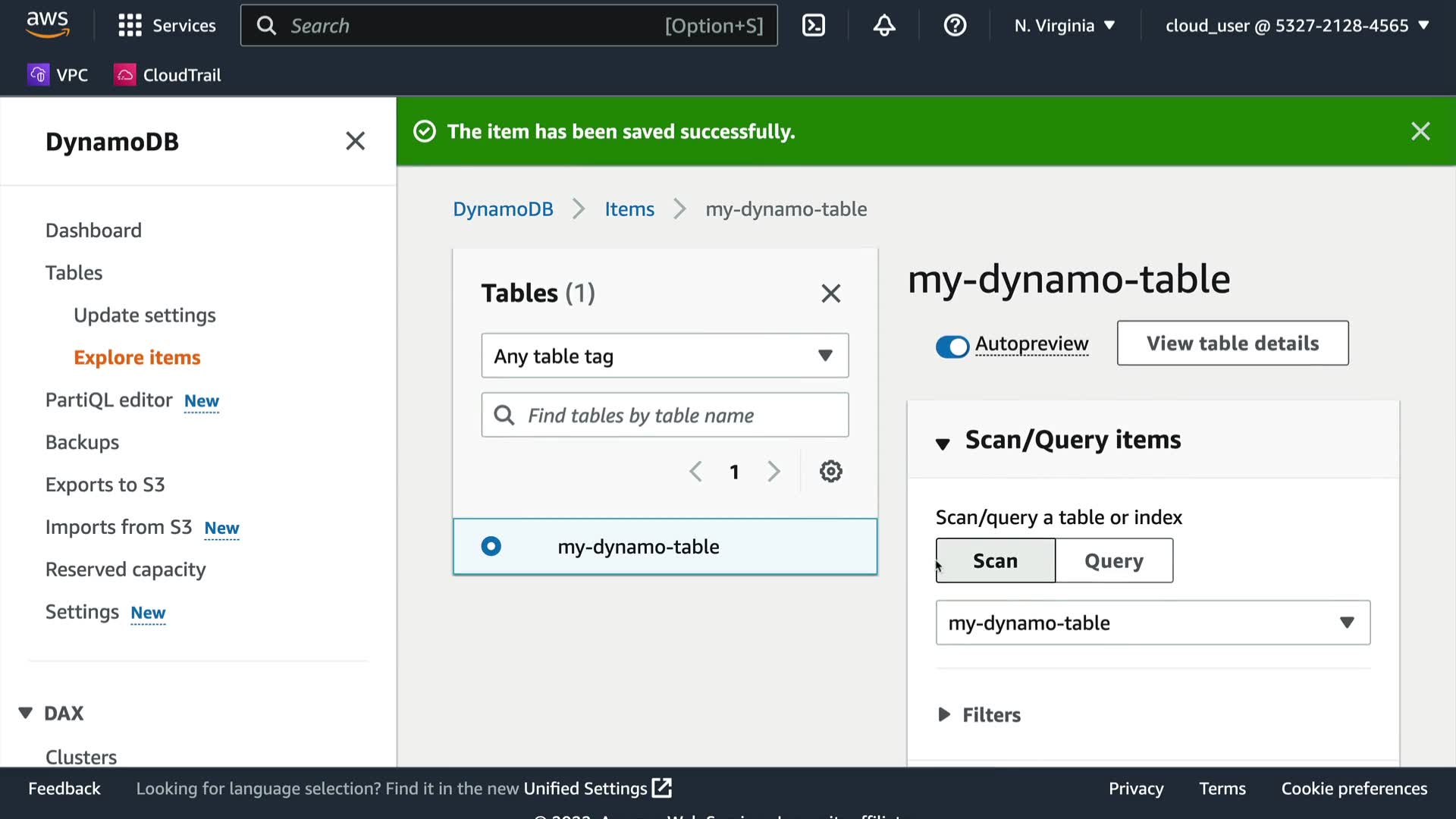Open the CloudTrail shortcut

point(168,75)
